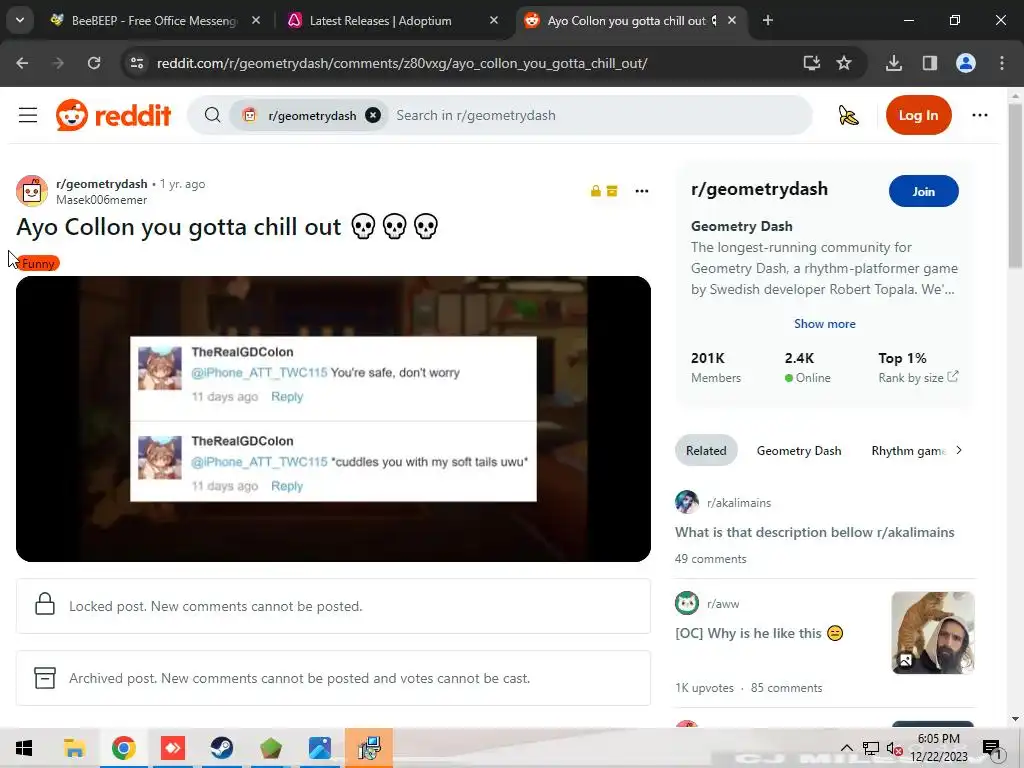The width and height of the screenshot is (1024, 768).
Task: Close the Adoptium tab
Action: point(494,21)
